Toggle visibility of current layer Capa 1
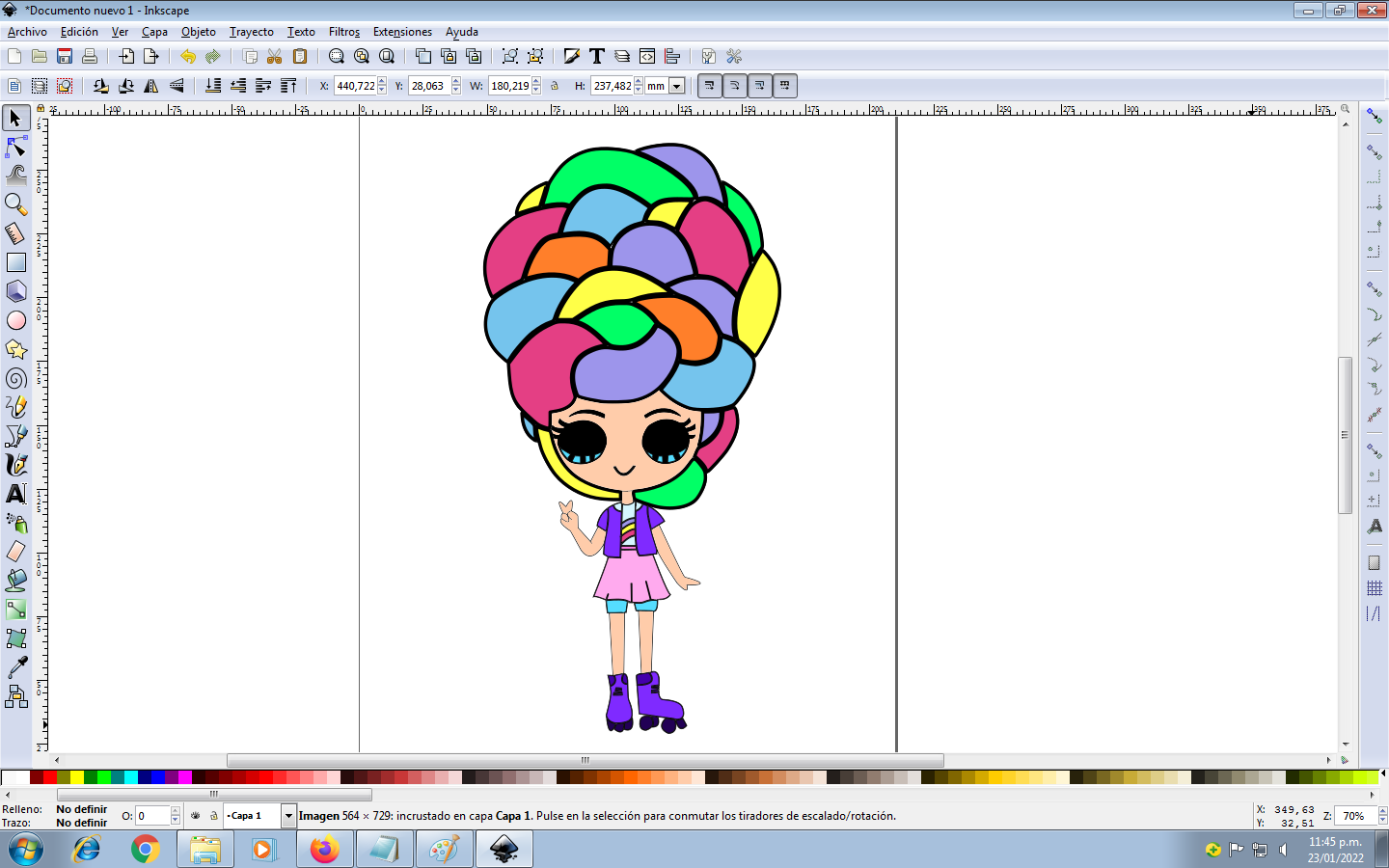 click(196, 816)
